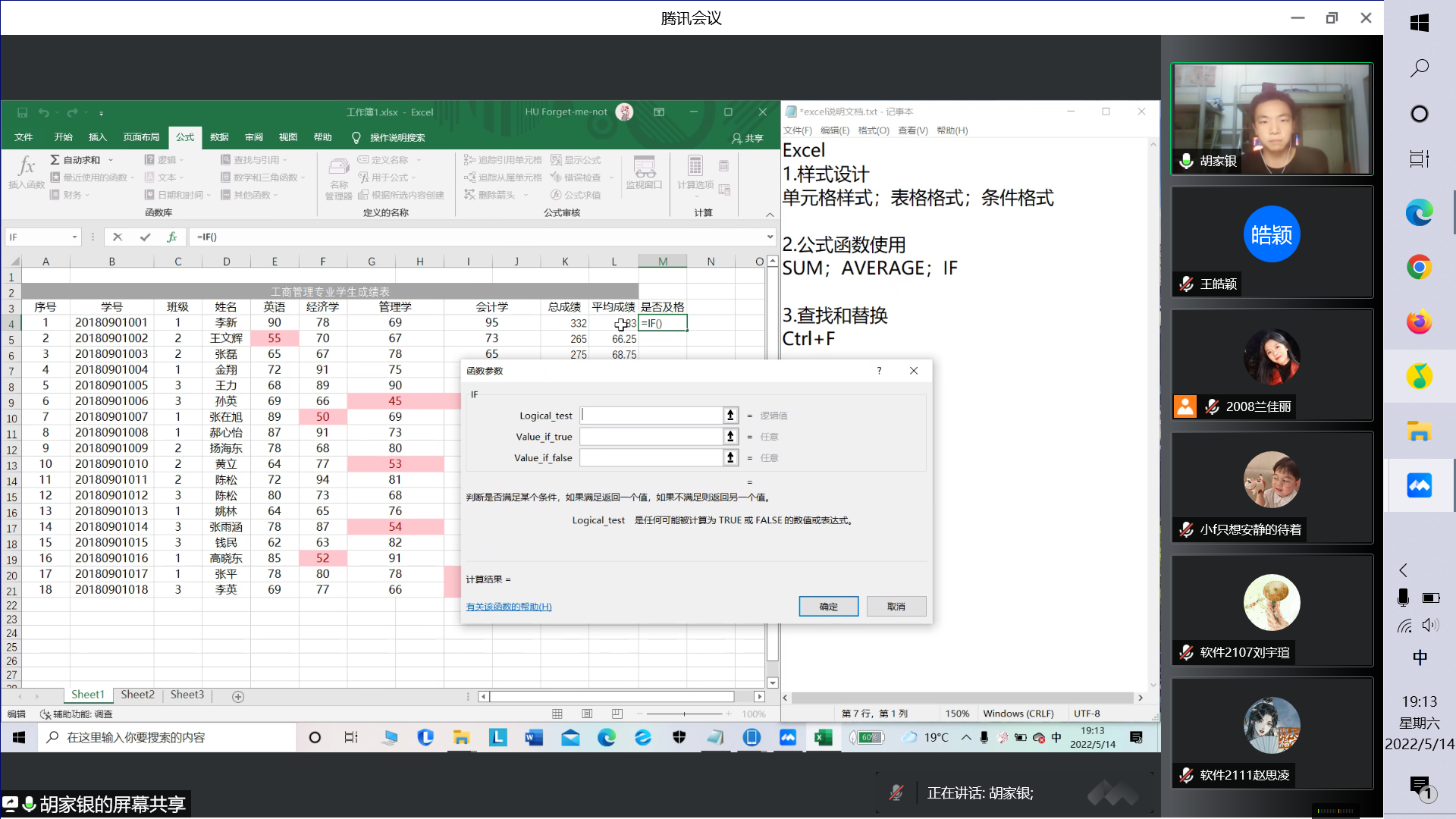Open help link for this function
Image resolution: width=1456 pixels, height=819 pixels.
pyautogui.click(x=508, y=607)
